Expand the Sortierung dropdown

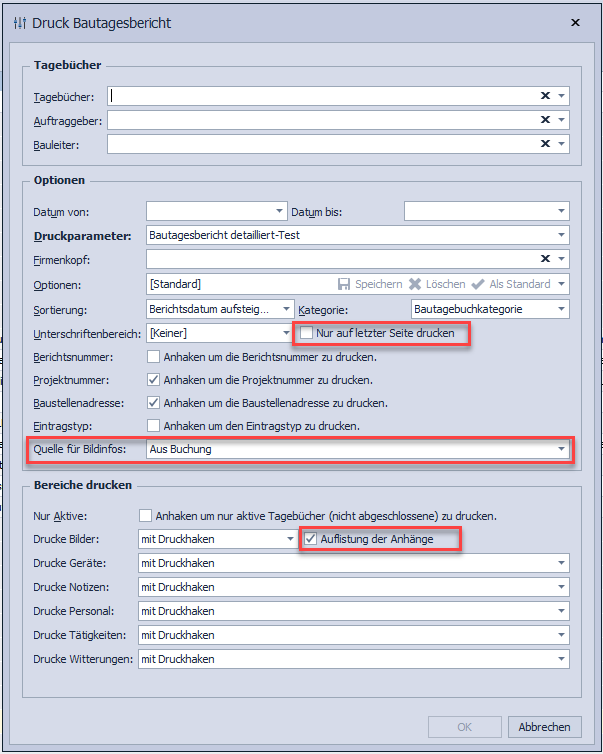coord(287,309)
